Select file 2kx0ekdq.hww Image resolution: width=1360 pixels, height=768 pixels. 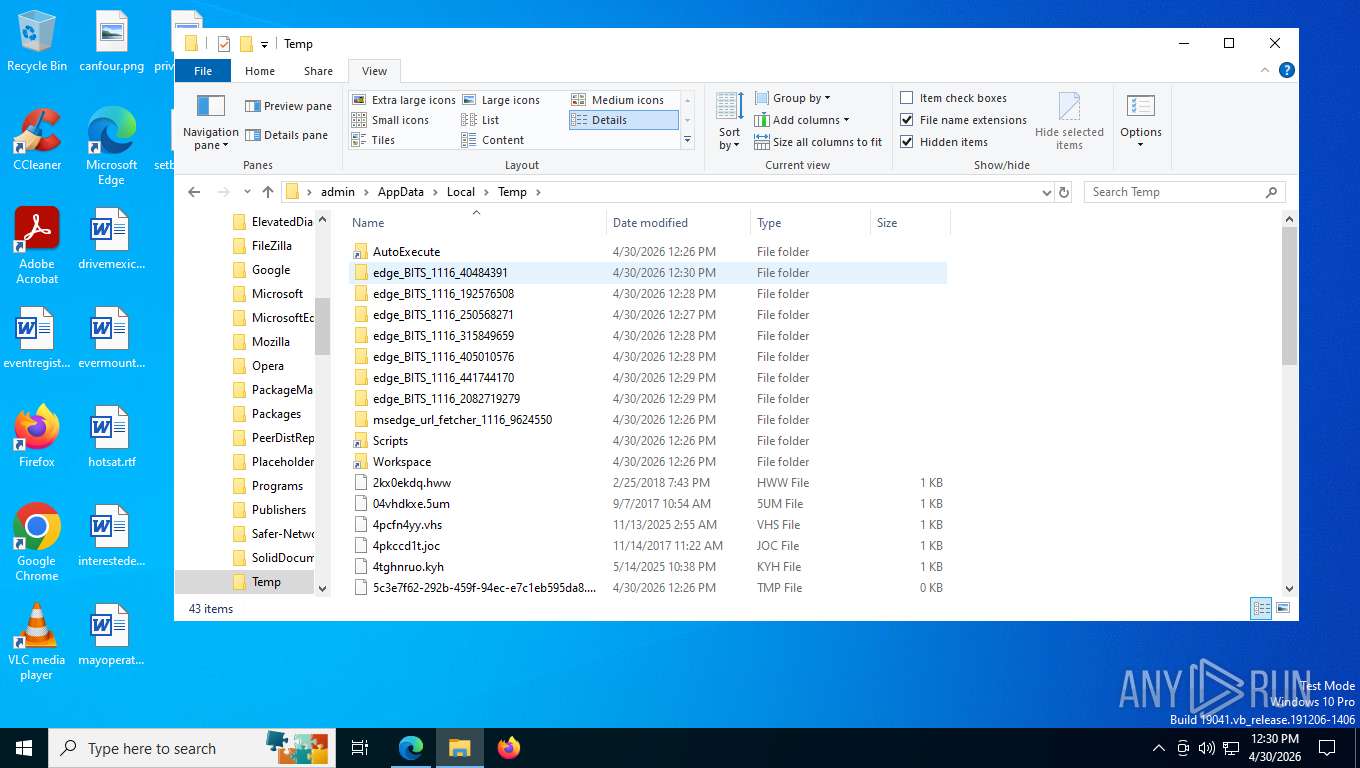coord(647,483)
